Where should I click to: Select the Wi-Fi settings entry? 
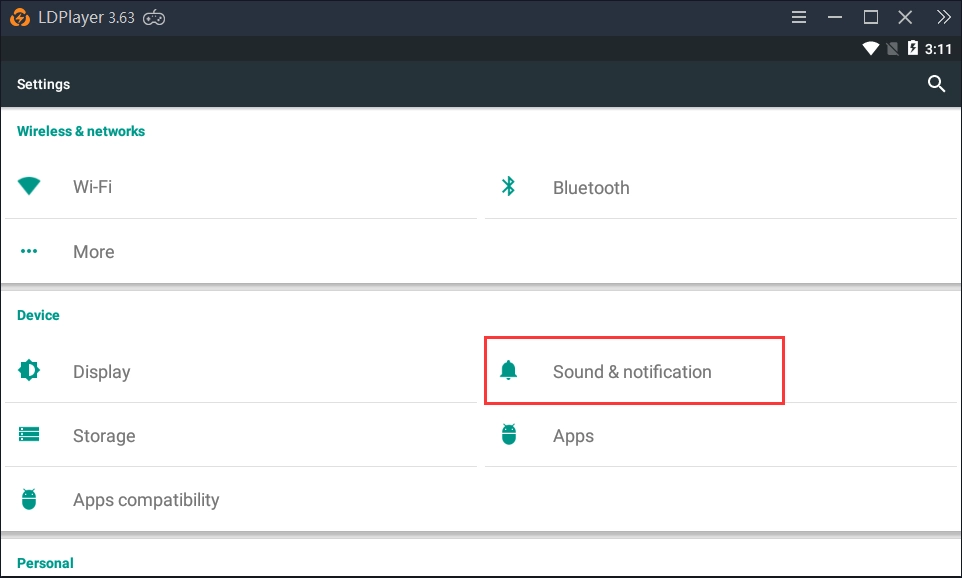91,186
